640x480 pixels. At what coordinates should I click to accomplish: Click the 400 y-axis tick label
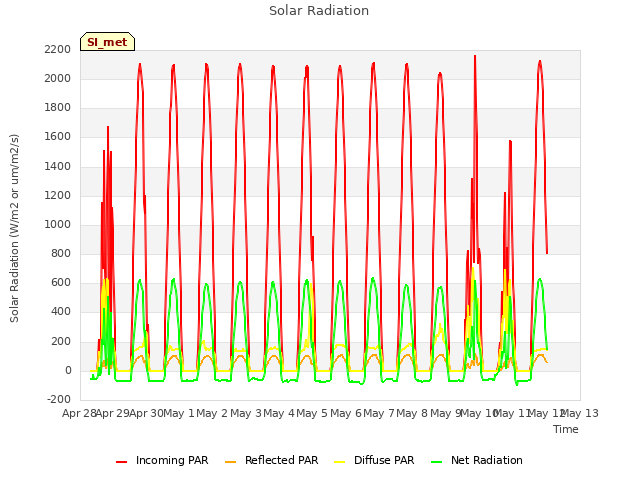[x=61, y=311]
